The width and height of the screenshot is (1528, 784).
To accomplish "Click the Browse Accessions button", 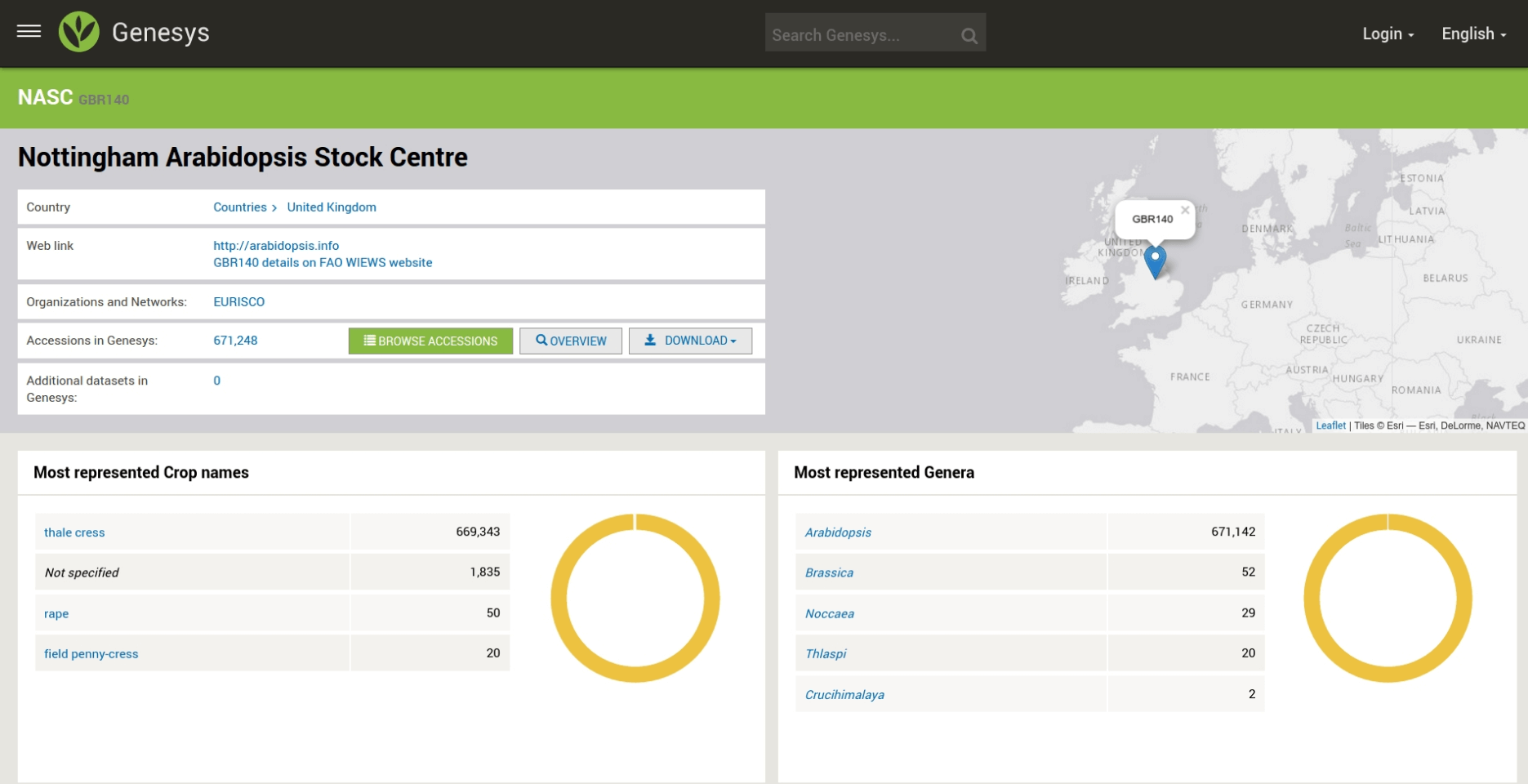I will (430, 341).
